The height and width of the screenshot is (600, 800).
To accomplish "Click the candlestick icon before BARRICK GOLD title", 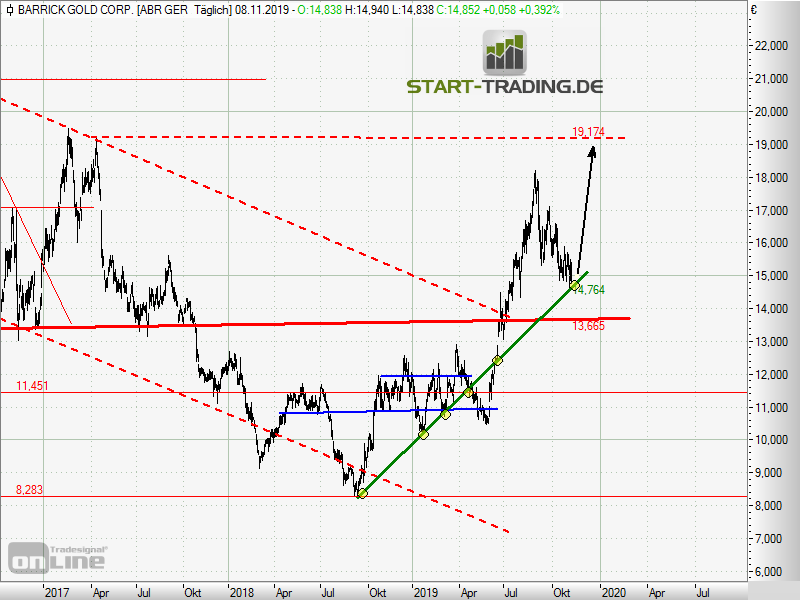I will click(9, 10).
